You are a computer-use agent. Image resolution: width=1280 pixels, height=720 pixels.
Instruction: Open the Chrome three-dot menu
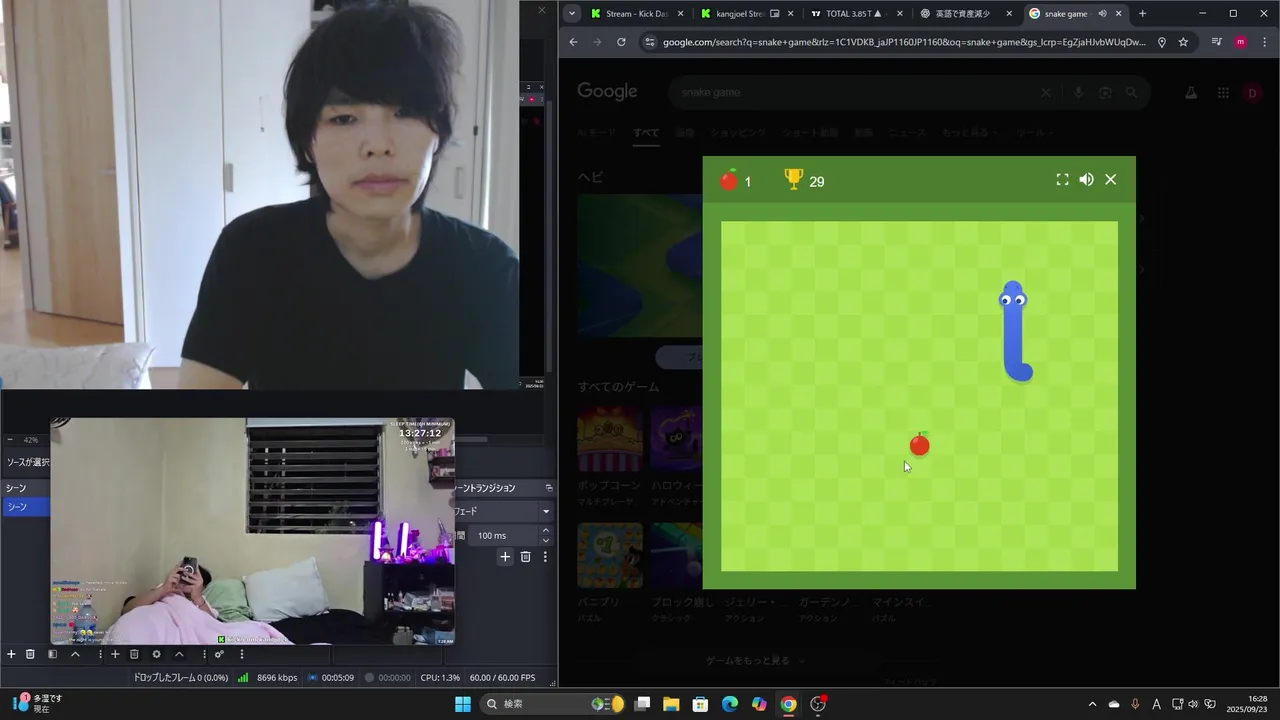[1263, 42]
